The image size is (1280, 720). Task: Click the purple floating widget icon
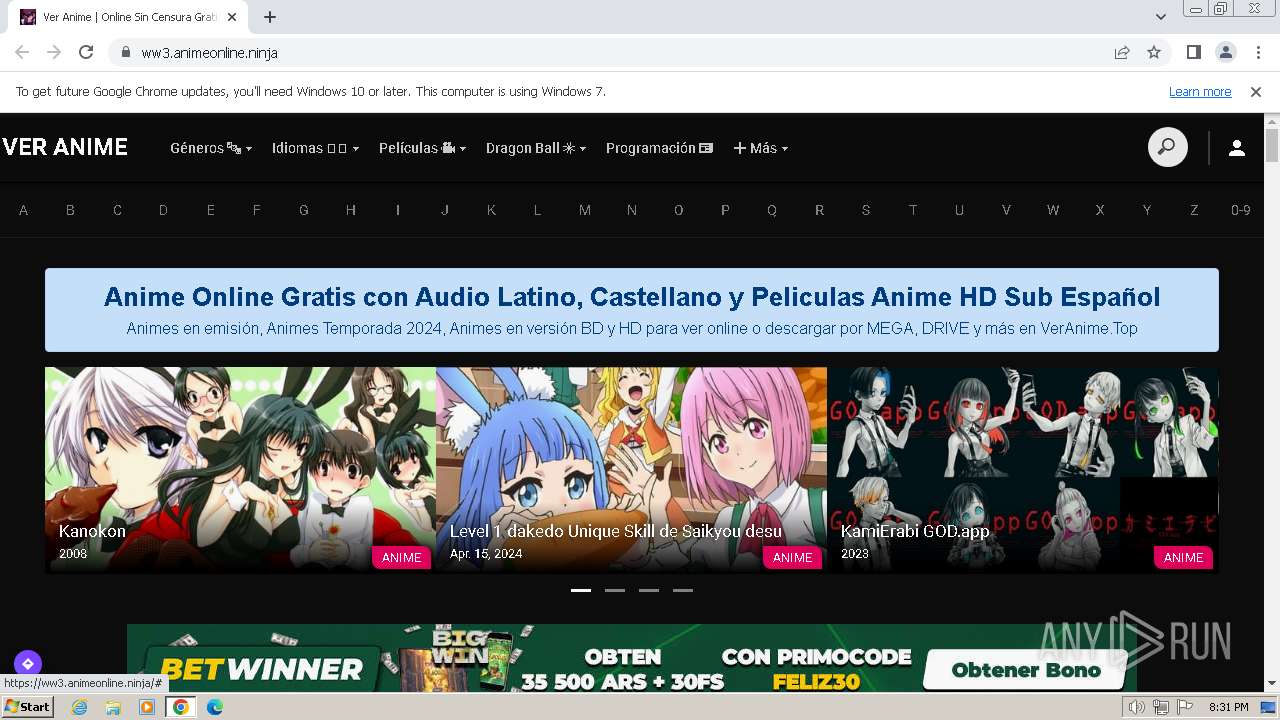(x=28, y=663)
